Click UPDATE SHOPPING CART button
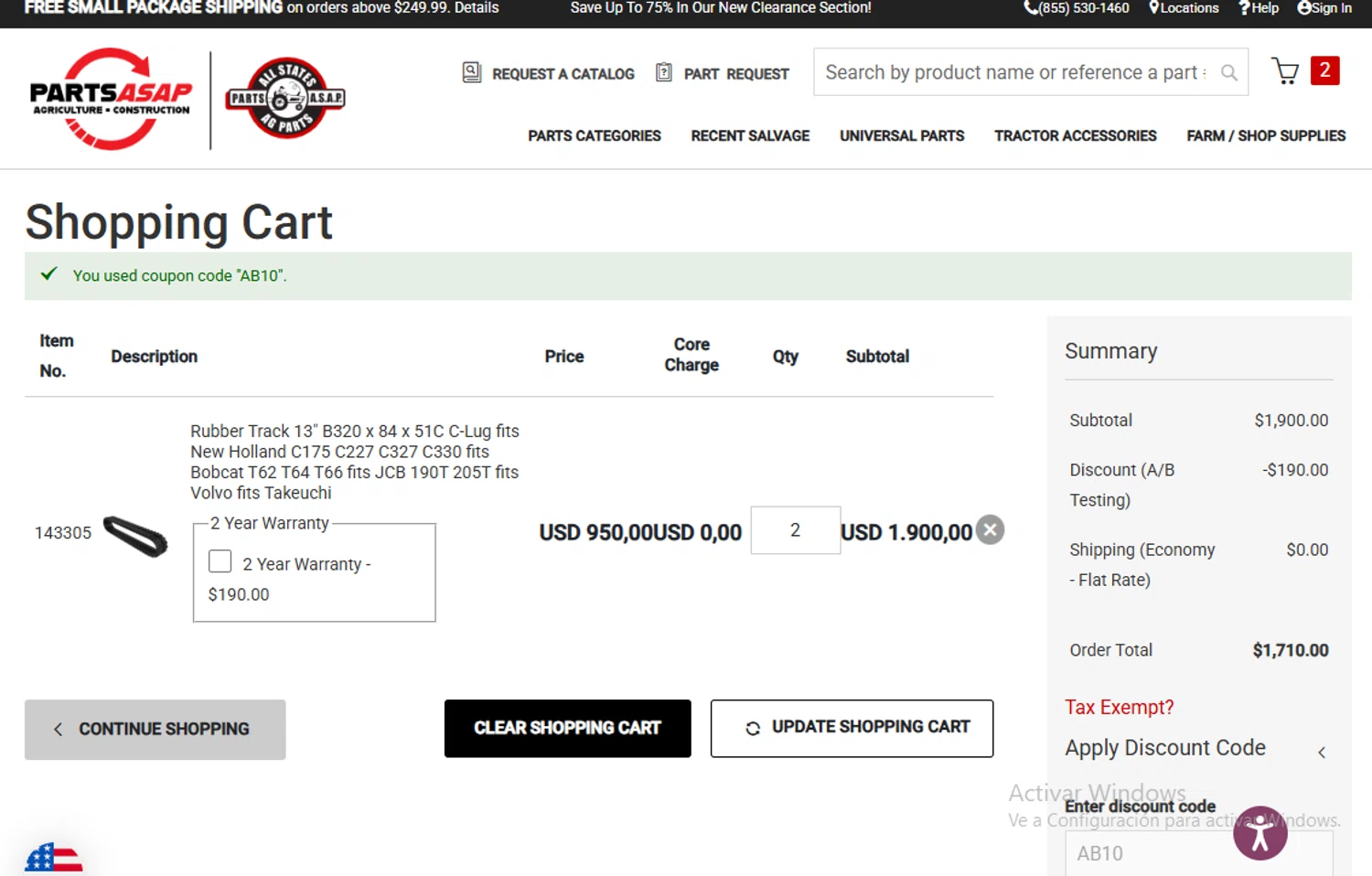This screenshot has height=876, width=1372. tap(852, 729)
